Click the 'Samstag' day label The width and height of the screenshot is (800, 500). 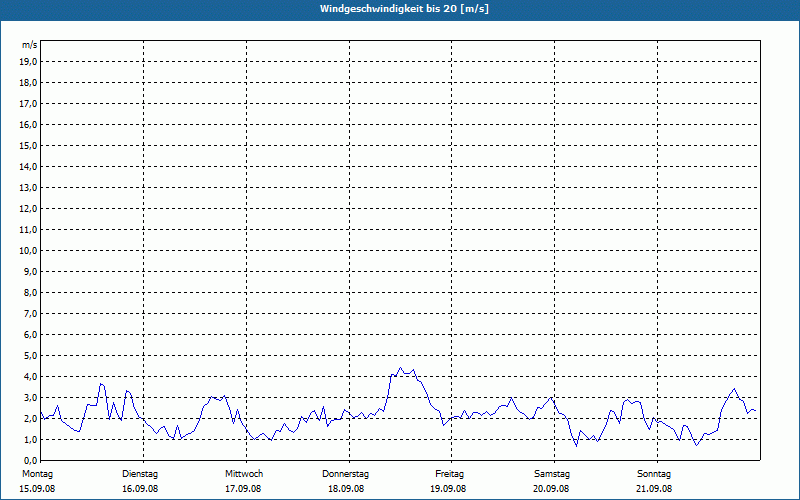[x=552, y=474]
